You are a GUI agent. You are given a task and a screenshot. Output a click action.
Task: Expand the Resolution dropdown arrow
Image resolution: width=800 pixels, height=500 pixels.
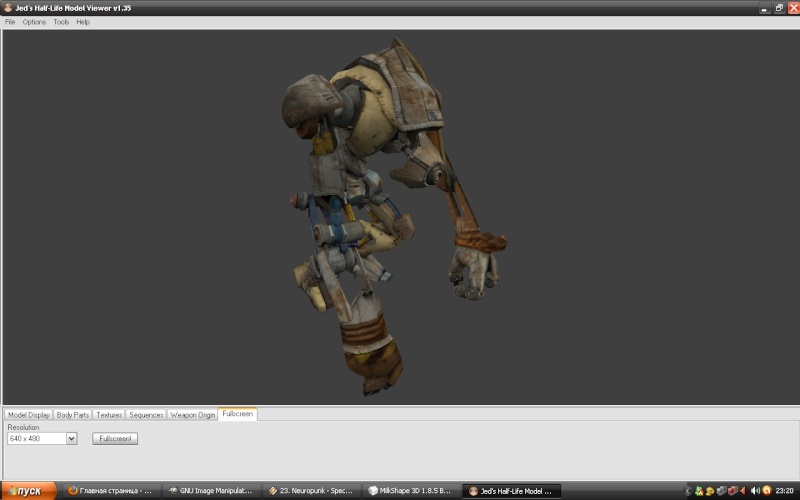click(71, 438)
